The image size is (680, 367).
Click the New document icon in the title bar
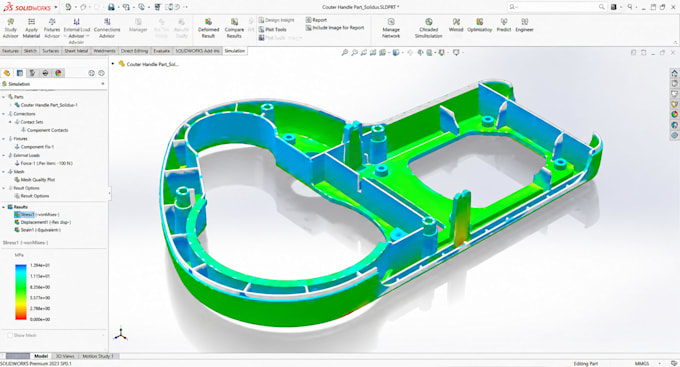point(69,7)
